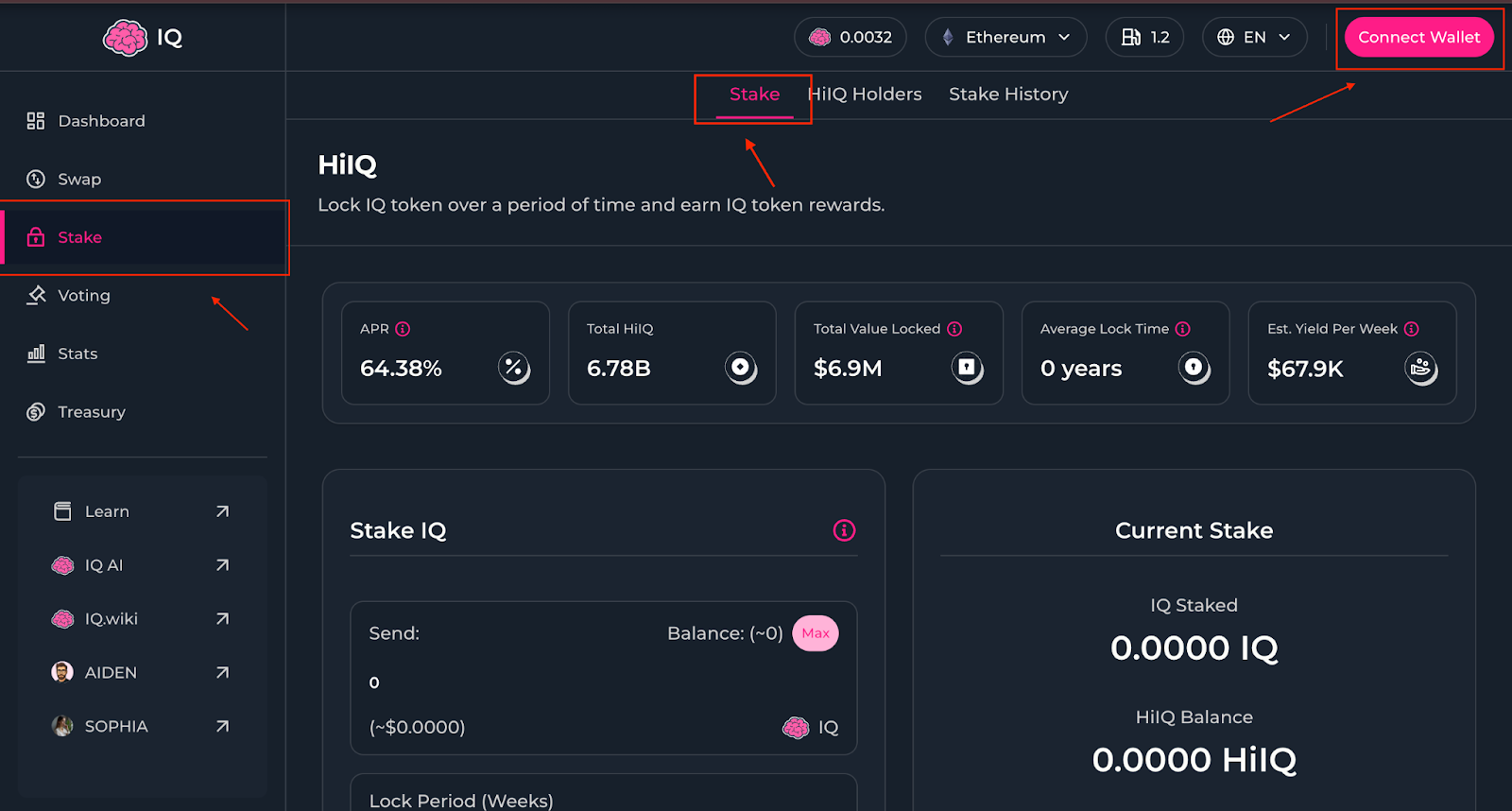The height and width of the screenshot is (811, 1512).
Task: Switch to the HiIQ Holders tab
Action: pyautogui.click(x=865, y=95)
